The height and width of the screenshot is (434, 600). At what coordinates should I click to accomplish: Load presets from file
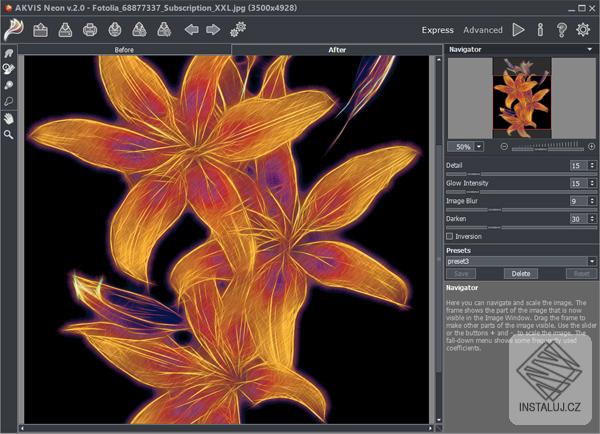pos(139,30)
